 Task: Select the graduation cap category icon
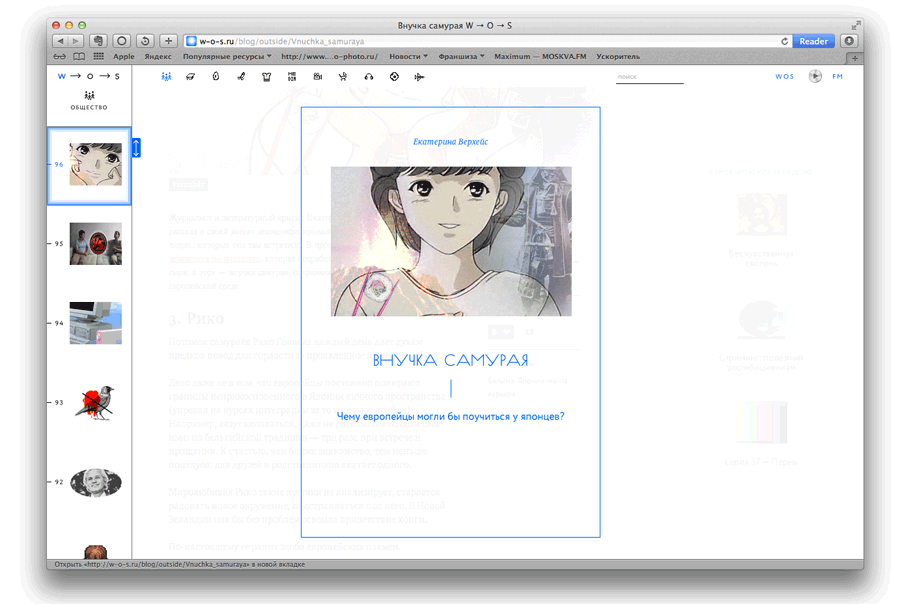(191, 76)
